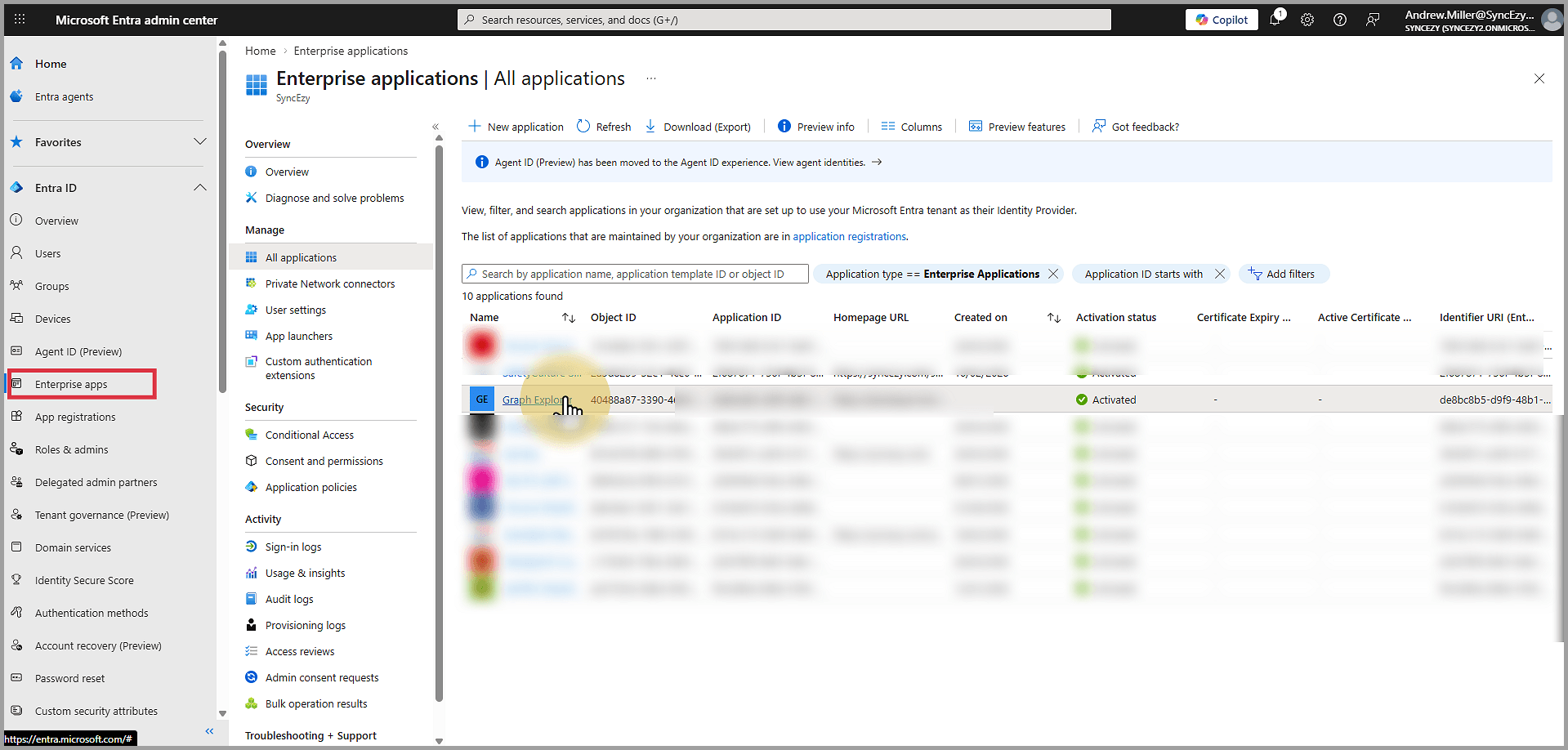Open Overview in blade menu

(287, 172)
